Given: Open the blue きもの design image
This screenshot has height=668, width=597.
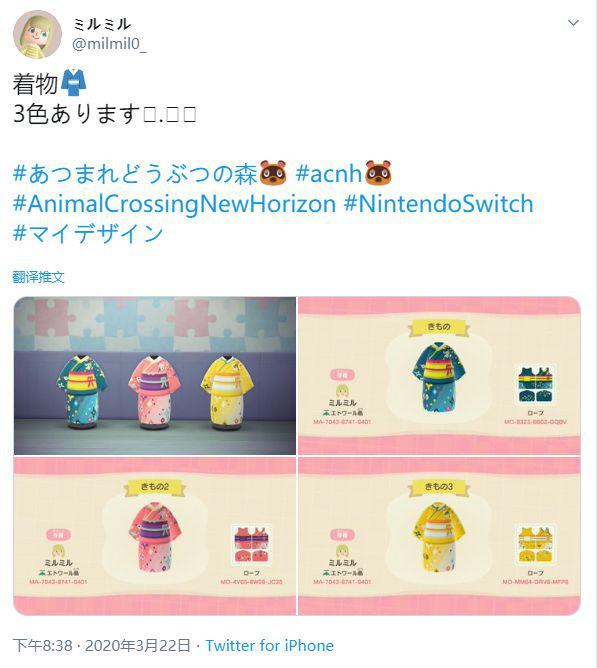Looking at the screenshot, I should (439, 376).
